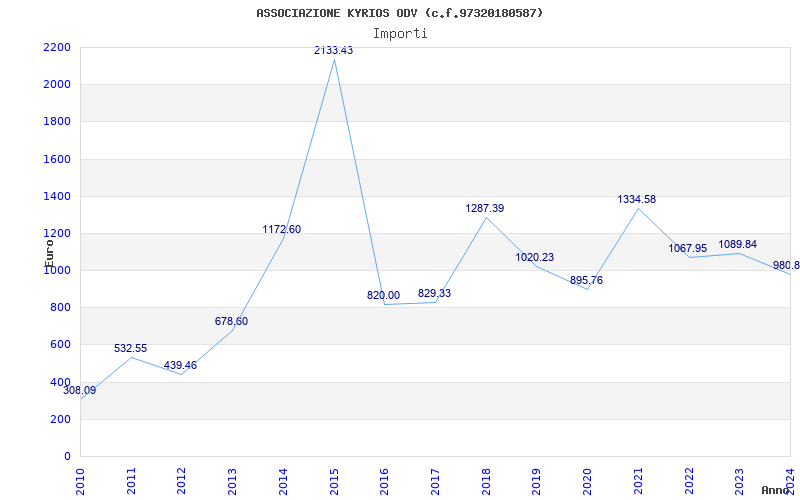The width and height of the screenshot is (800, 500).
Task: Click the data label 1020.23
Action: tap(535, 257)
